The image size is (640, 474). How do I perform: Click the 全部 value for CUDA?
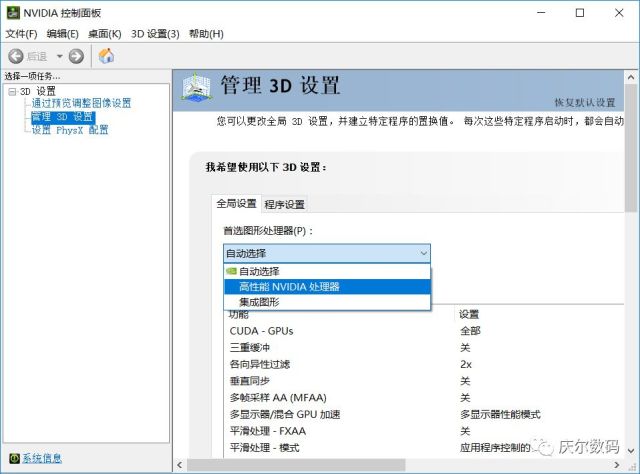coord(470,331)
